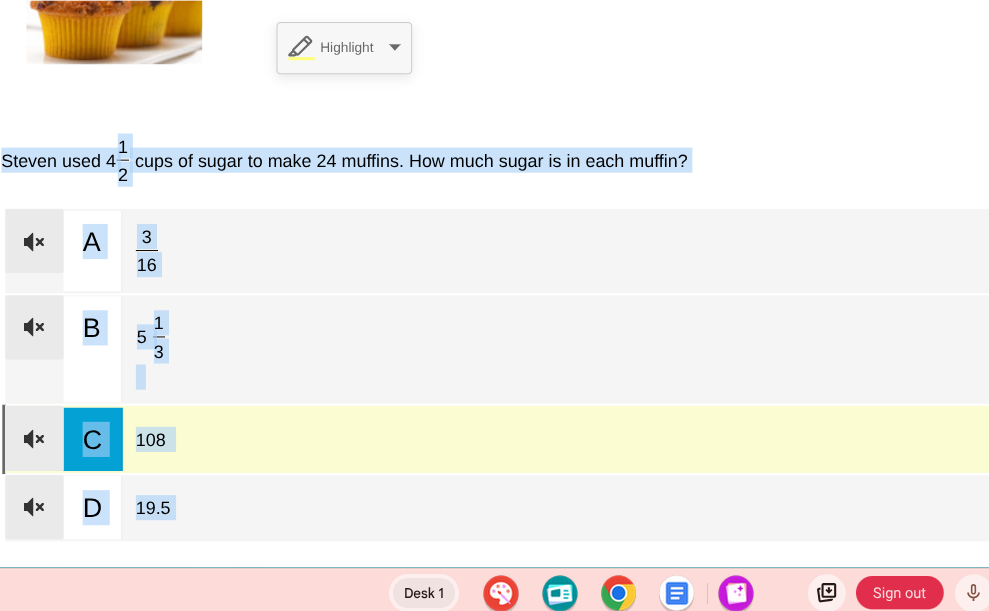This screenshot has width=989, height=611.
Task: Unmute audio for answer choice B
Action: tap(34, 327)
